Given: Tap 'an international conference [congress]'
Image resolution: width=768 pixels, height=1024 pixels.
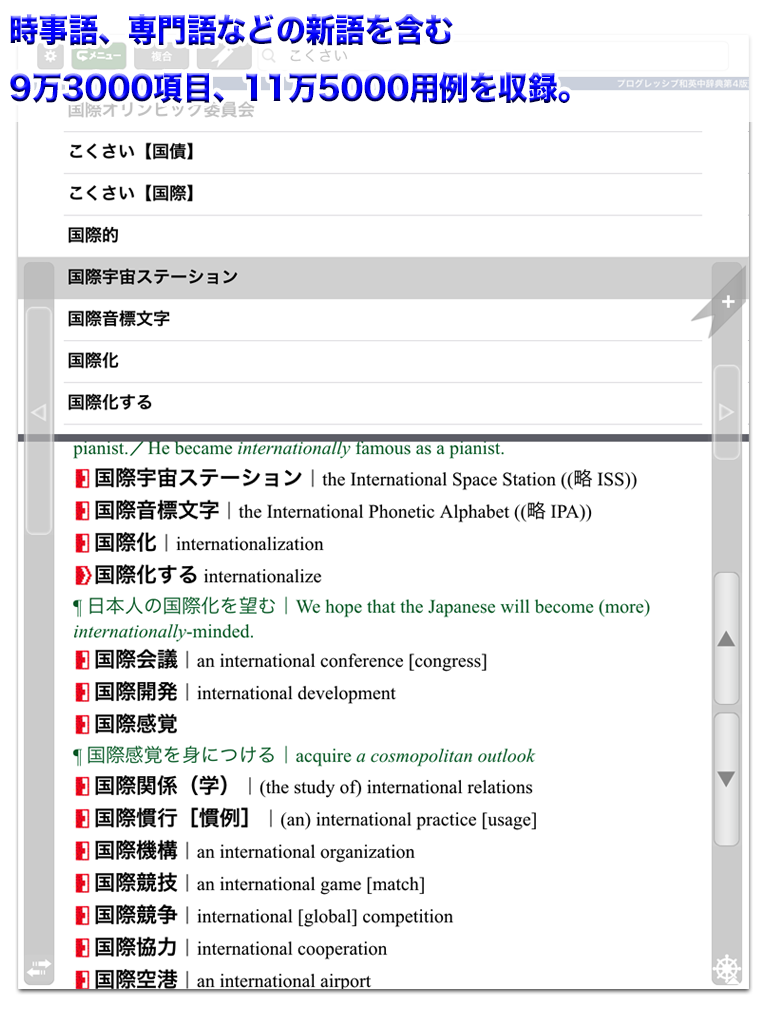Looking at the screenshot, I should (342, 662).
